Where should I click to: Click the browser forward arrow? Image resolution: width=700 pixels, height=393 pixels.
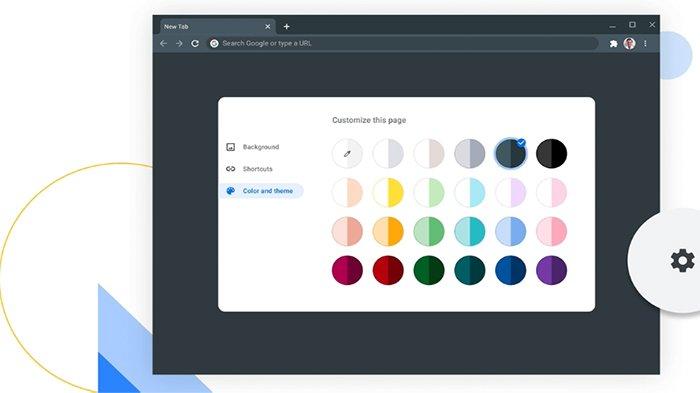pyautogui.click(x=179, y=43)
